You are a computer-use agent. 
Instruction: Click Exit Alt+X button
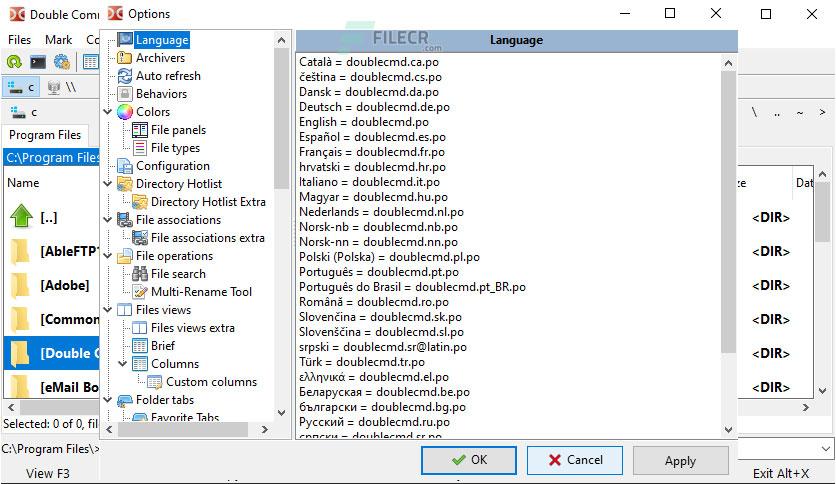coord(781,473)
